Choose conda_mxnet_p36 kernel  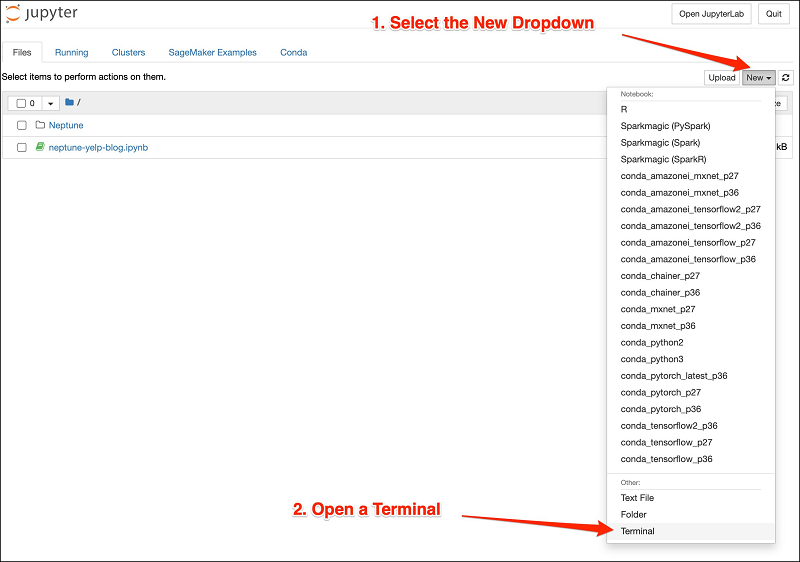pyautogui.click(x=691, y=326)
